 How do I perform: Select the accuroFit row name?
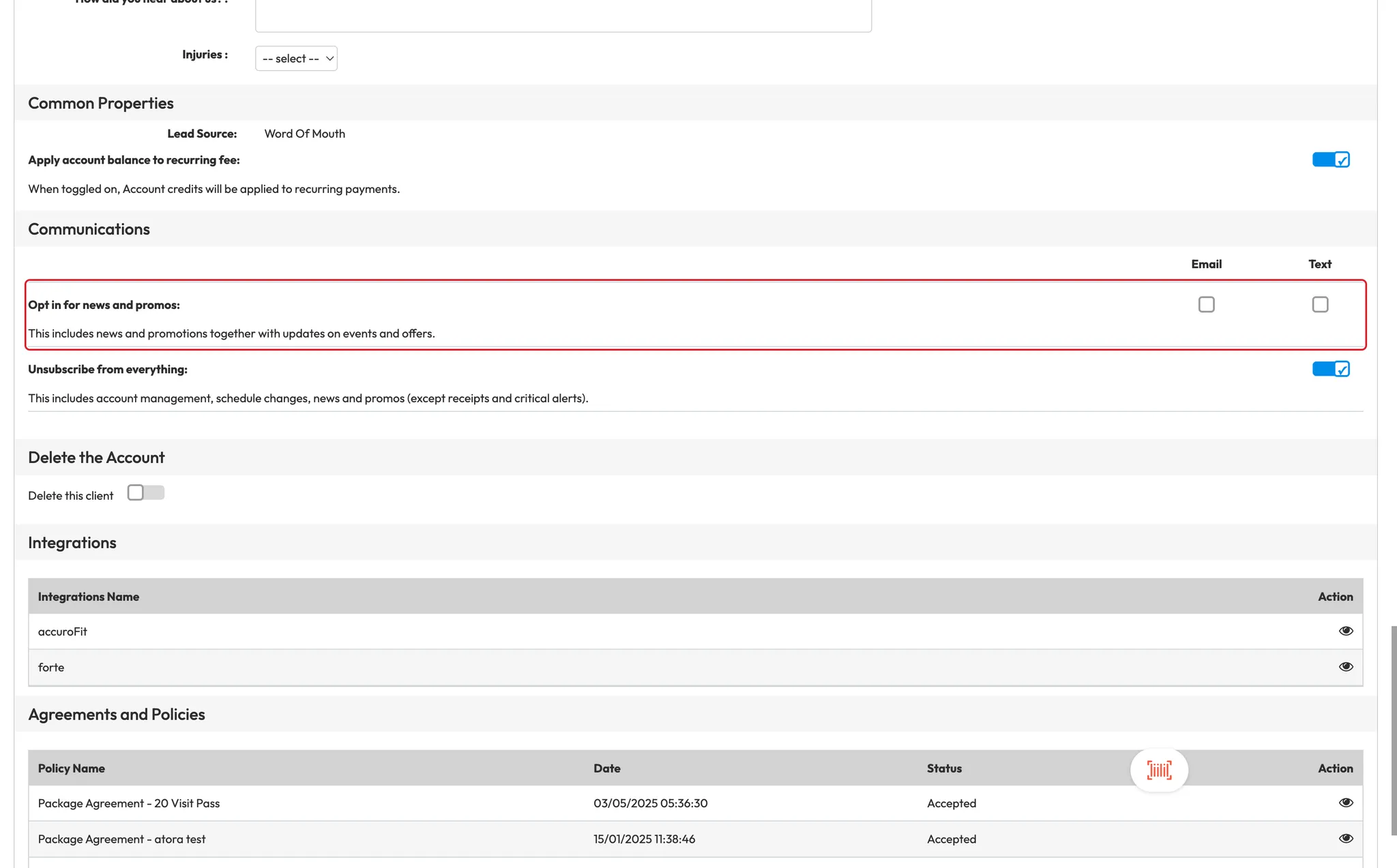[63, 631]
